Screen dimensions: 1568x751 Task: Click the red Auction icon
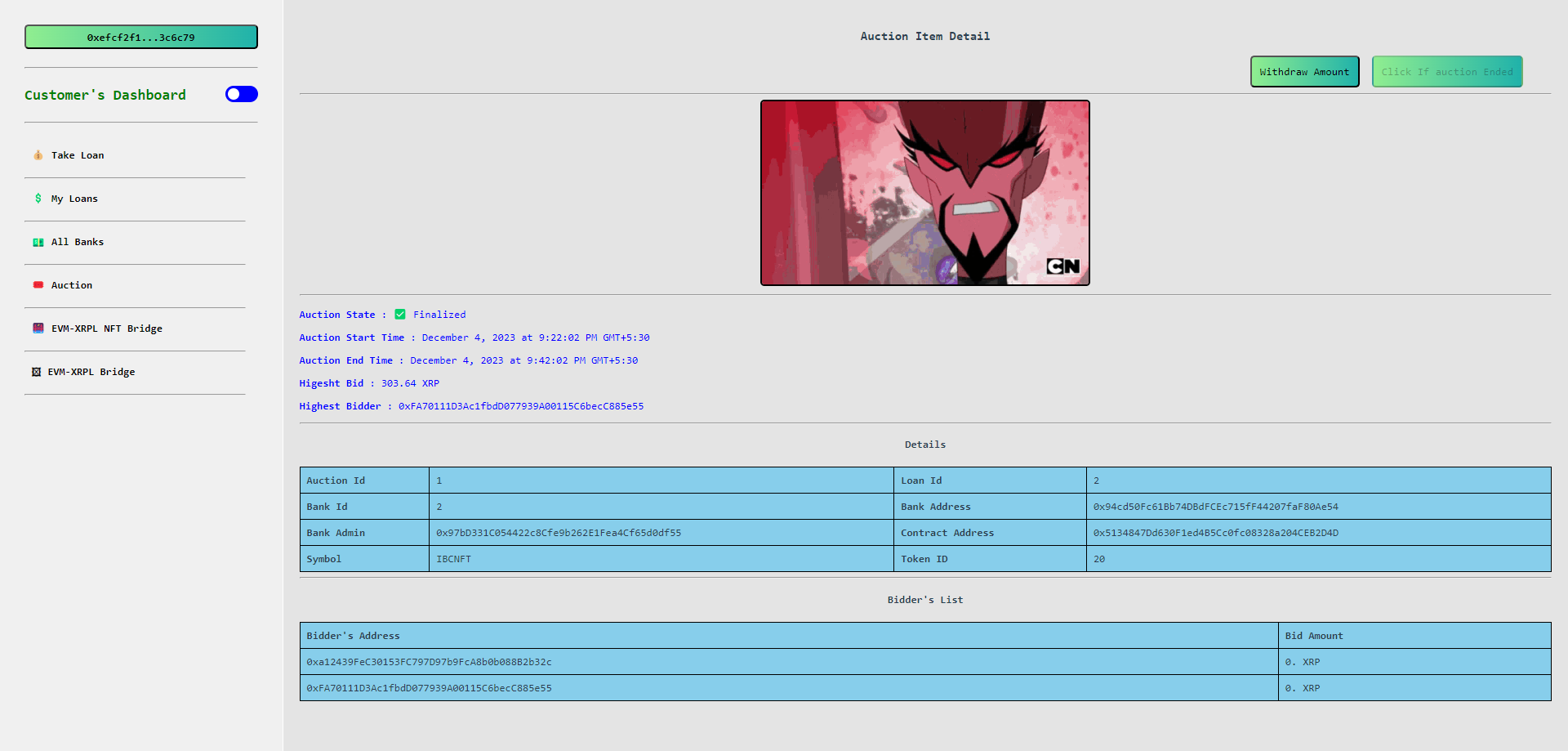pyautogui.click(x=38, y=285)
